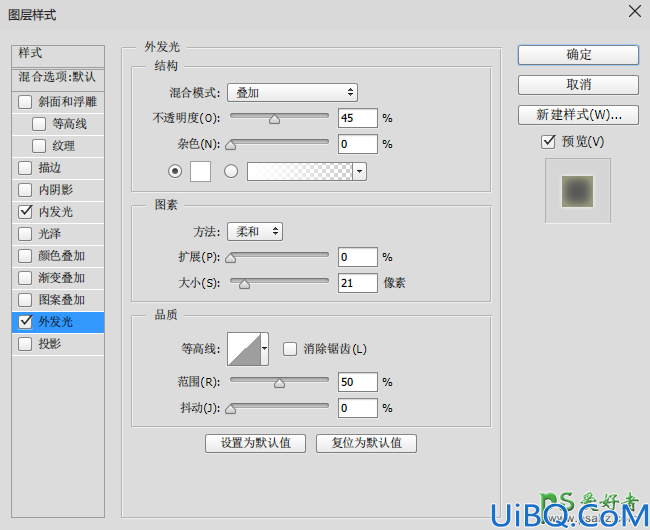Click 不透明度 slider handle
Viewport: 650px width, 530px height.
(x=274, y=119)
